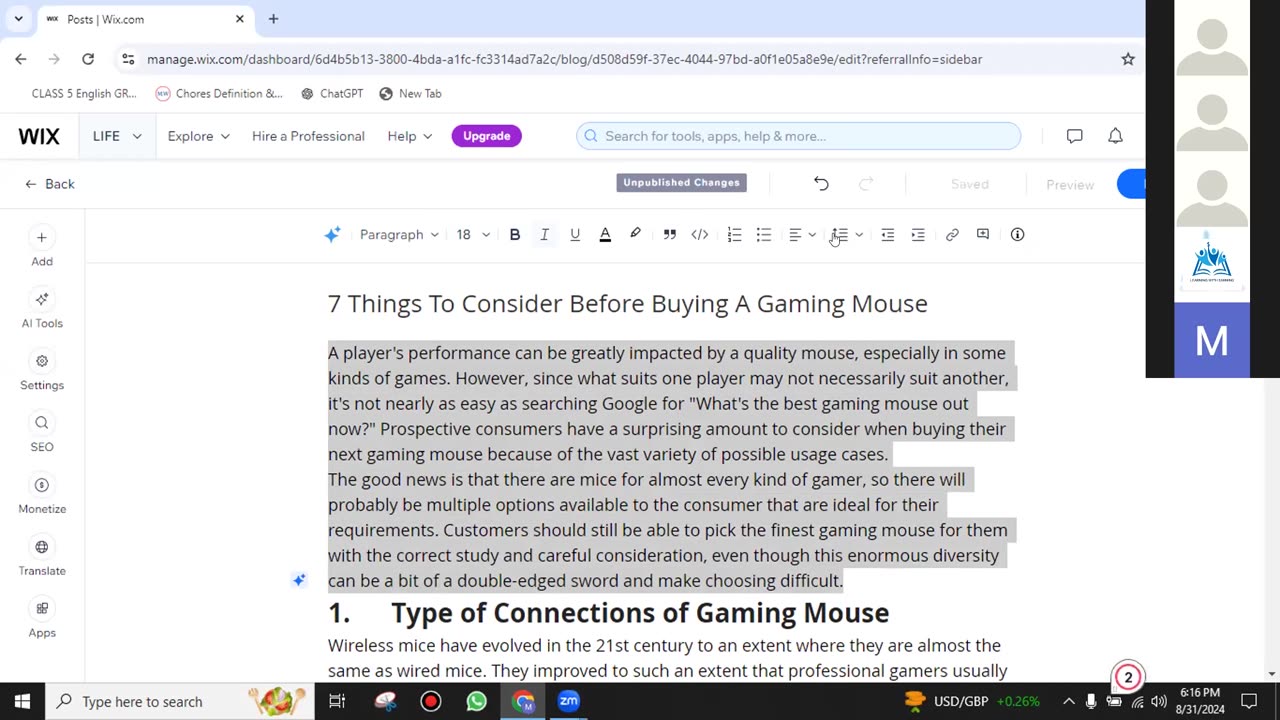Image resolution: width=1280 pixels, height=720 pixels.
Task: Open the Explore menu
Action: point(198,136)
